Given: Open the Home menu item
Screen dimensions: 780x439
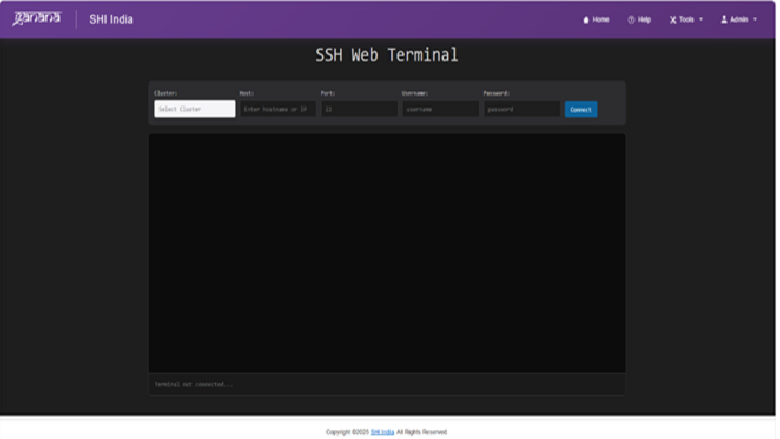Looking at the screenshot, I should pyautogui.click(x=596, y=20).
